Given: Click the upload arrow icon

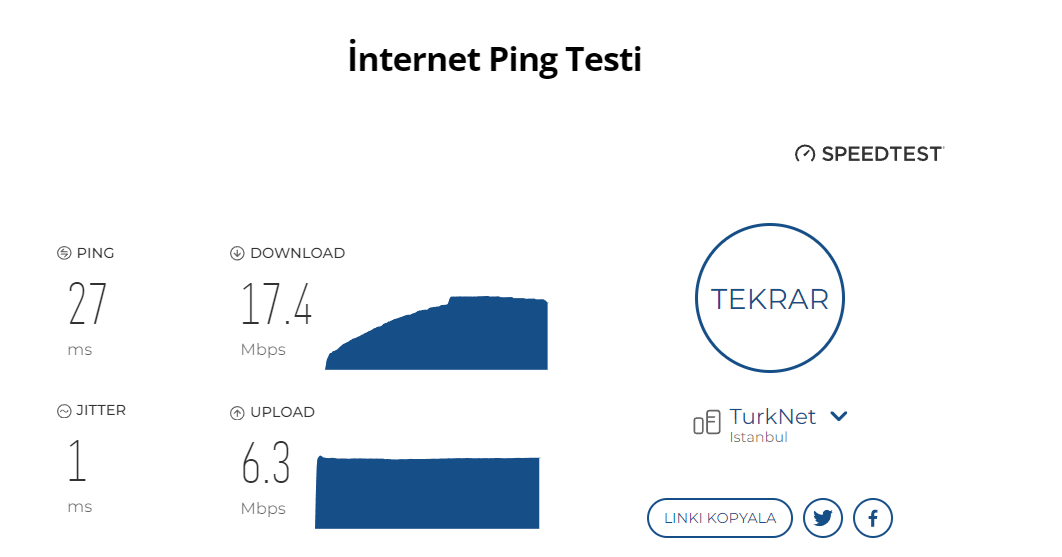Looking at the screenshot, I should click(x=237, y=412).
